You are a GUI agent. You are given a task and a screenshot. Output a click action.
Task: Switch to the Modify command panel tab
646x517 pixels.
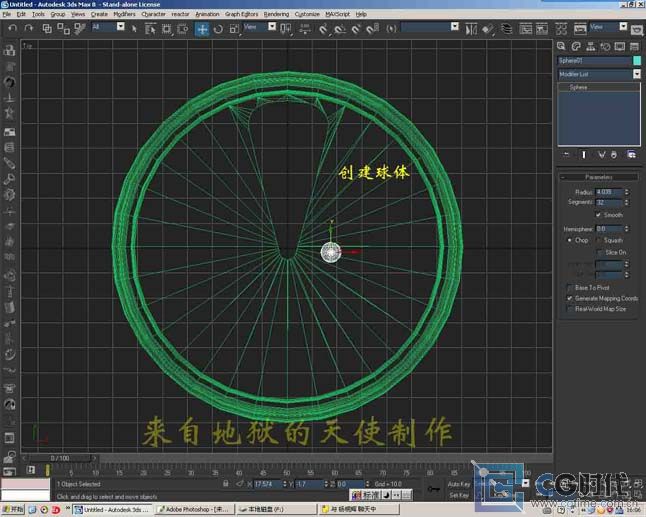(x=576, y=47)
